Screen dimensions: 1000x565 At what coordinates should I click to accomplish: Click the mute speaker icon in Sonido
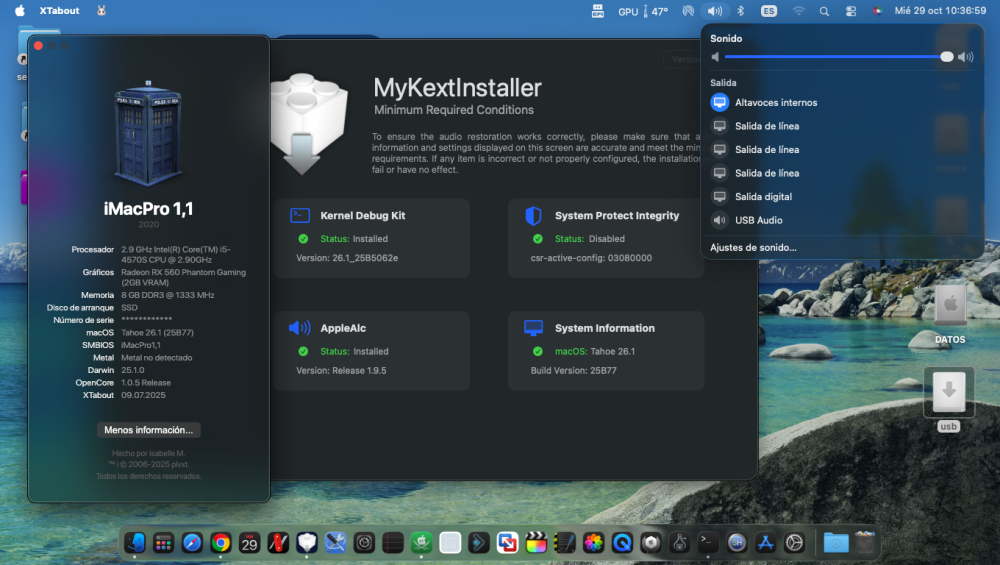pyautogui.click(x=716, y=57)
